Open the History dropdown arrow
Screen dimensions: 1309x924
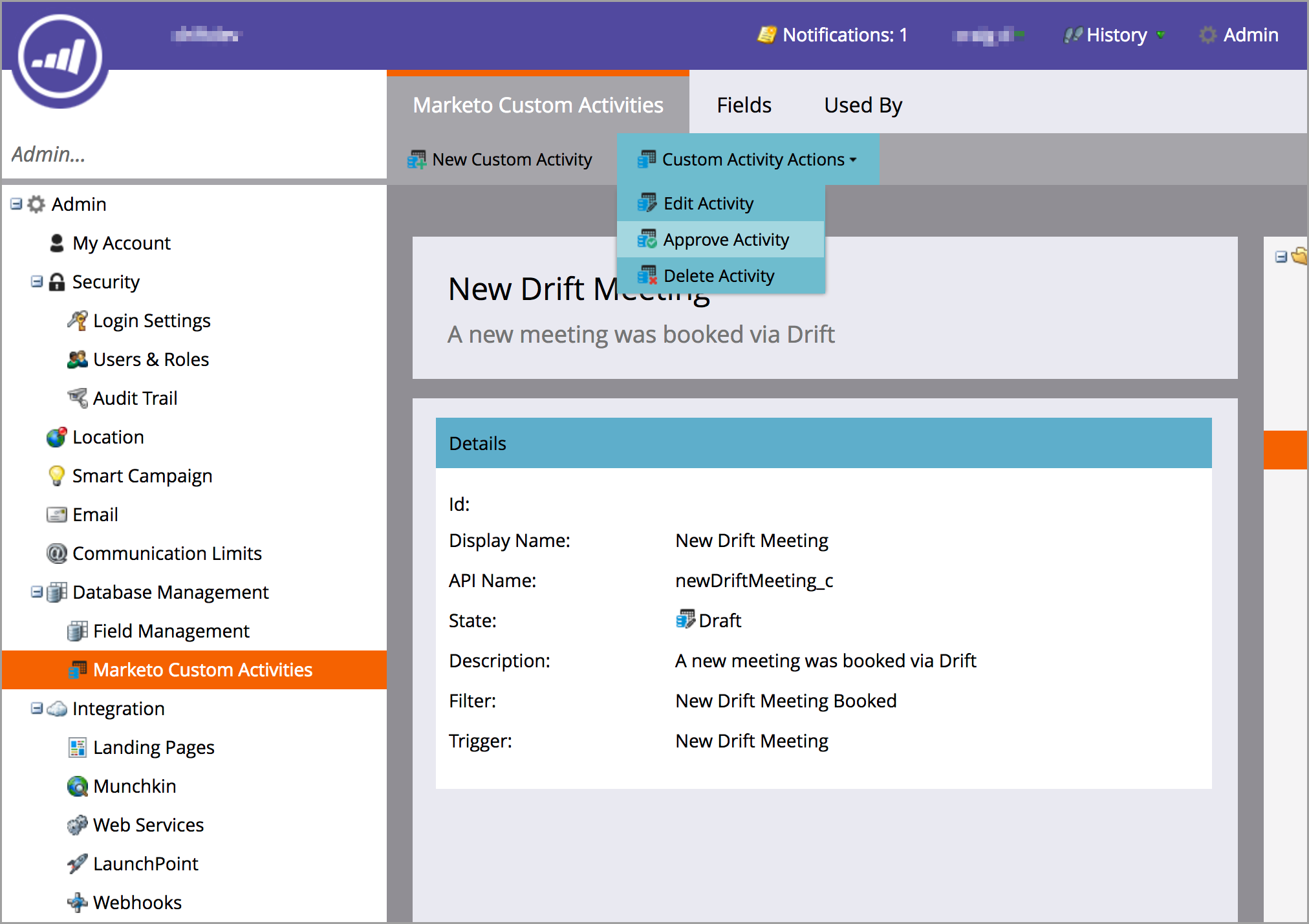point(1161,35)
